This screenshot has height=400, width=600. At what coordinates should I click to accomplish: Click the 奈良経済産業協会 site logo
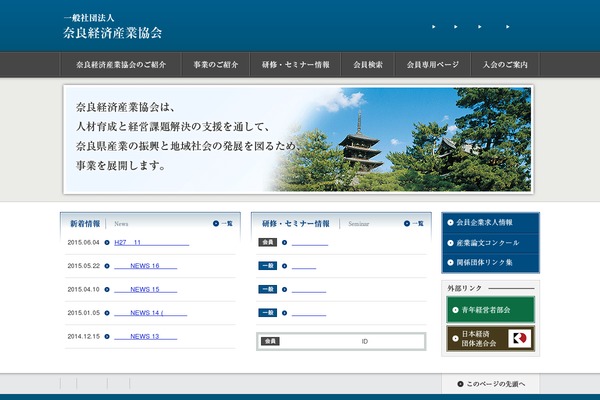(112, 26)
